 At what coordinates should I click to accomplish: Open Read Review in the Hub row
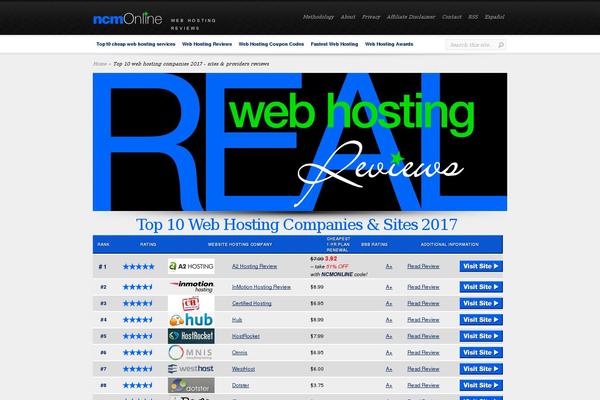[423, 320]
